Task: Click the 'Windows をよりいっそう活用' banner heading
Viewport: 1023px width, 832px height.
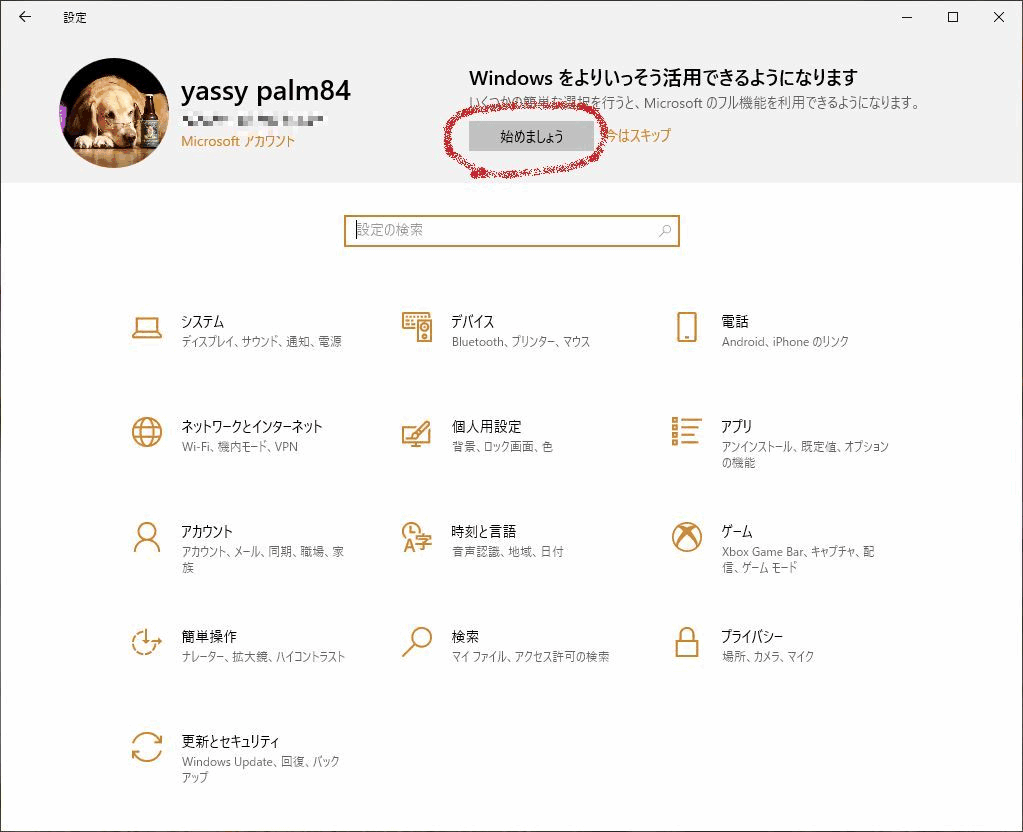Action: point(663,78)
